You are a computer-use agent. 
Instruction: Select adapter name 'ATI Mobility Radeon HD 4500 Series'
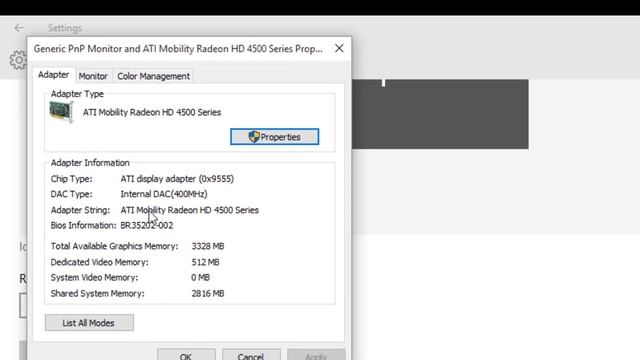pyautogui.click(x=152, y=112)
